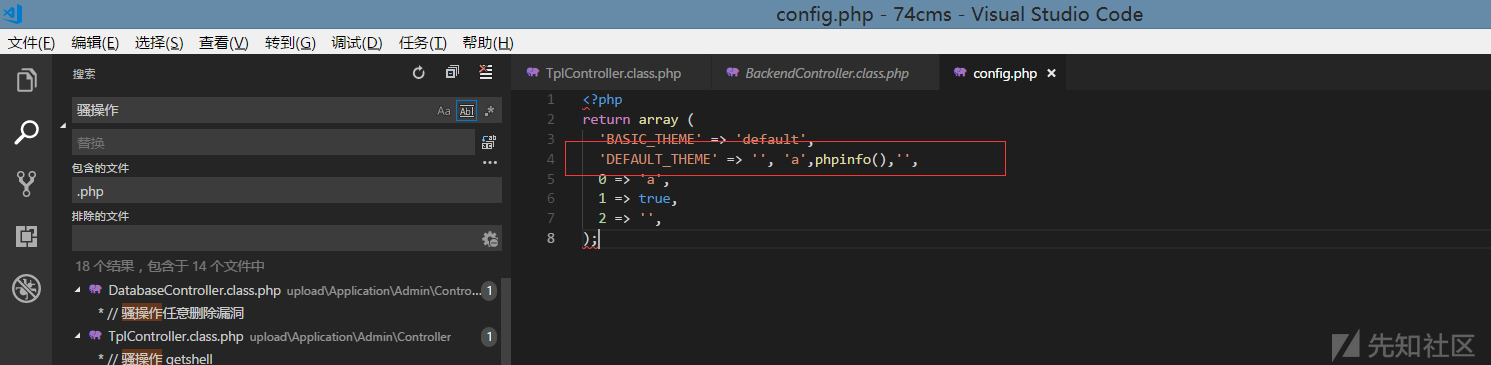Click files to include field with .php
The height and width of the screenshot is (365, 1491).
(287, 190)
